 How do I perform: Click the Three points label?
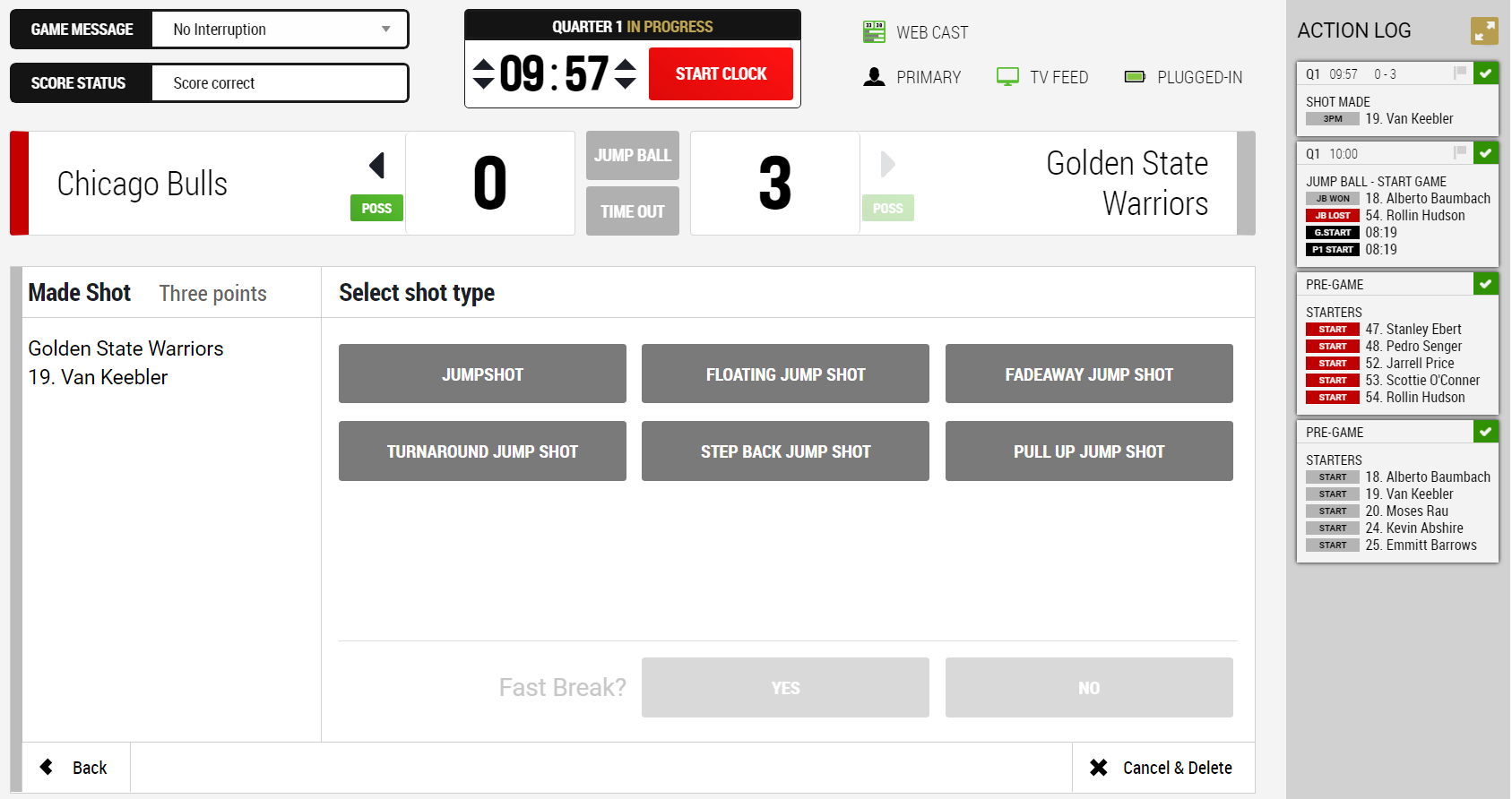[212, 294]
